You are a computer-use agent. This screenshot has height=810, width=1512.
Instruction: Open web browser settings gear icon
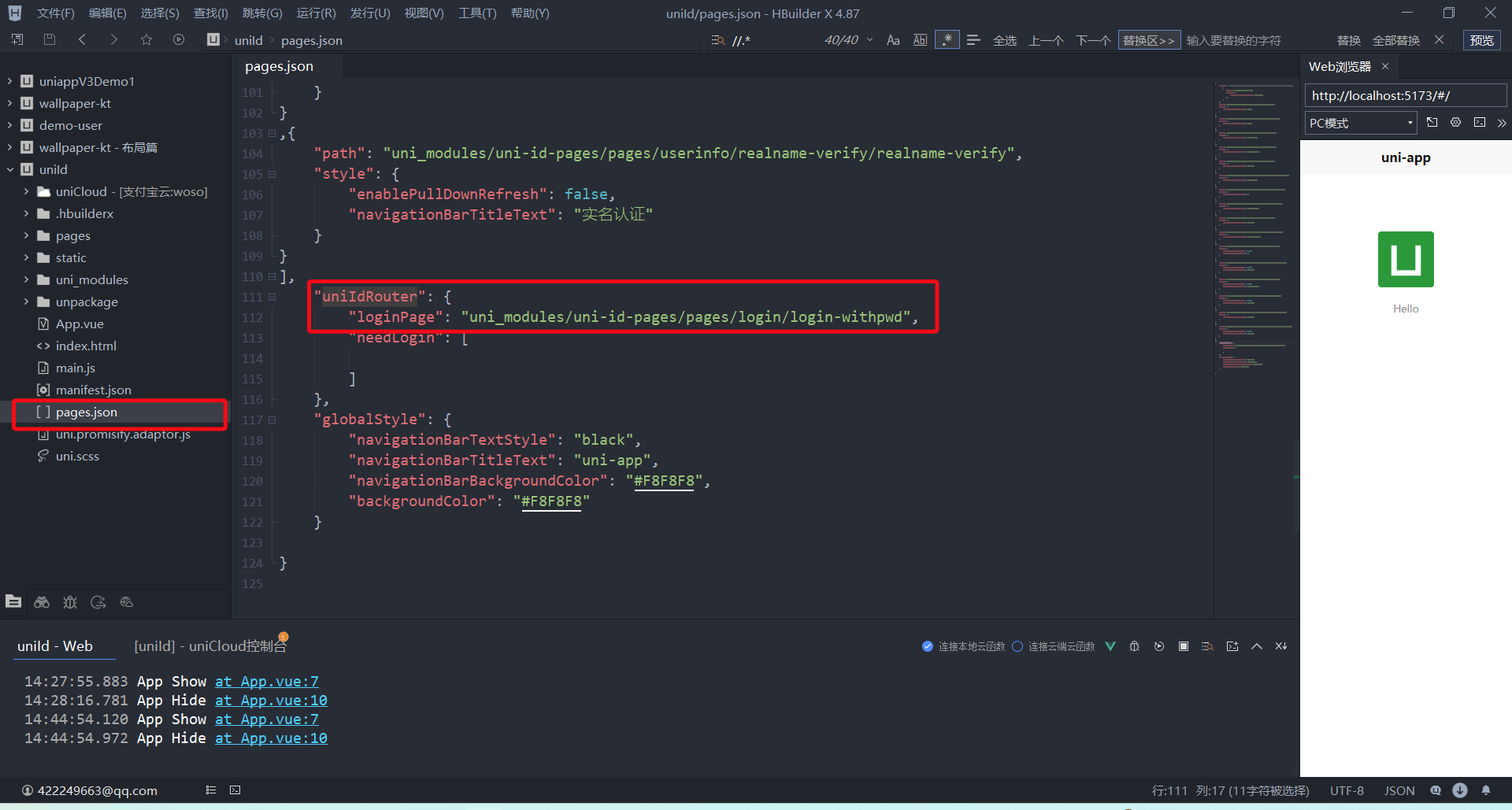pos(1455,123)
